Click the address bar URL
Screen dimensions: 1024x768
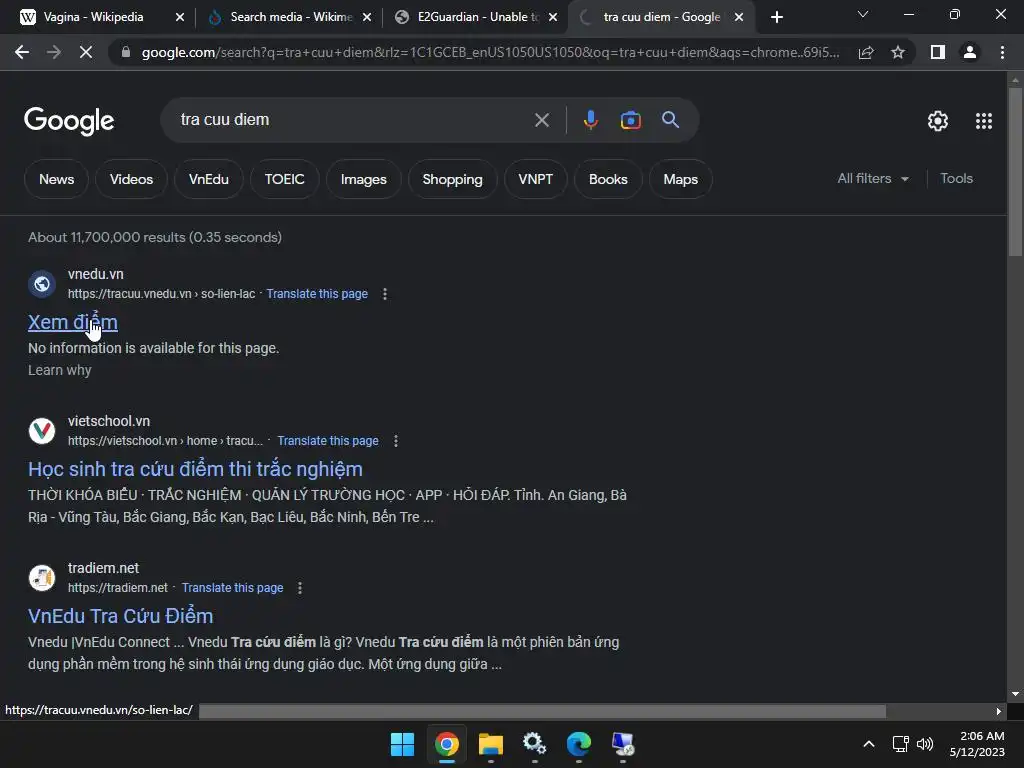pos(490,52)
